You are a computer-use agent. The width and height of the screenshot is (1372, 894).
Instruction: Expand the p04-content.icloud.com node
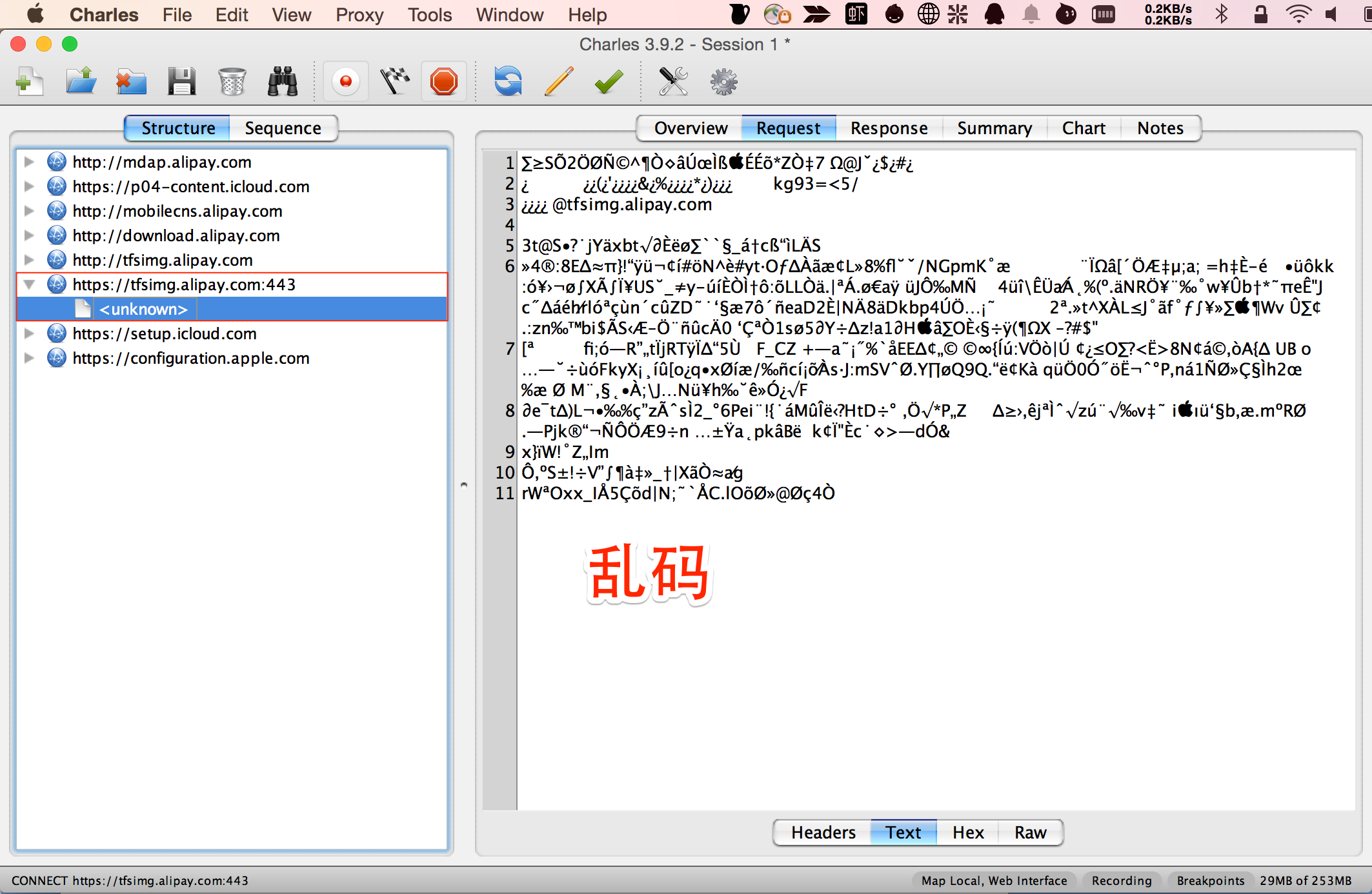(28, 186)
